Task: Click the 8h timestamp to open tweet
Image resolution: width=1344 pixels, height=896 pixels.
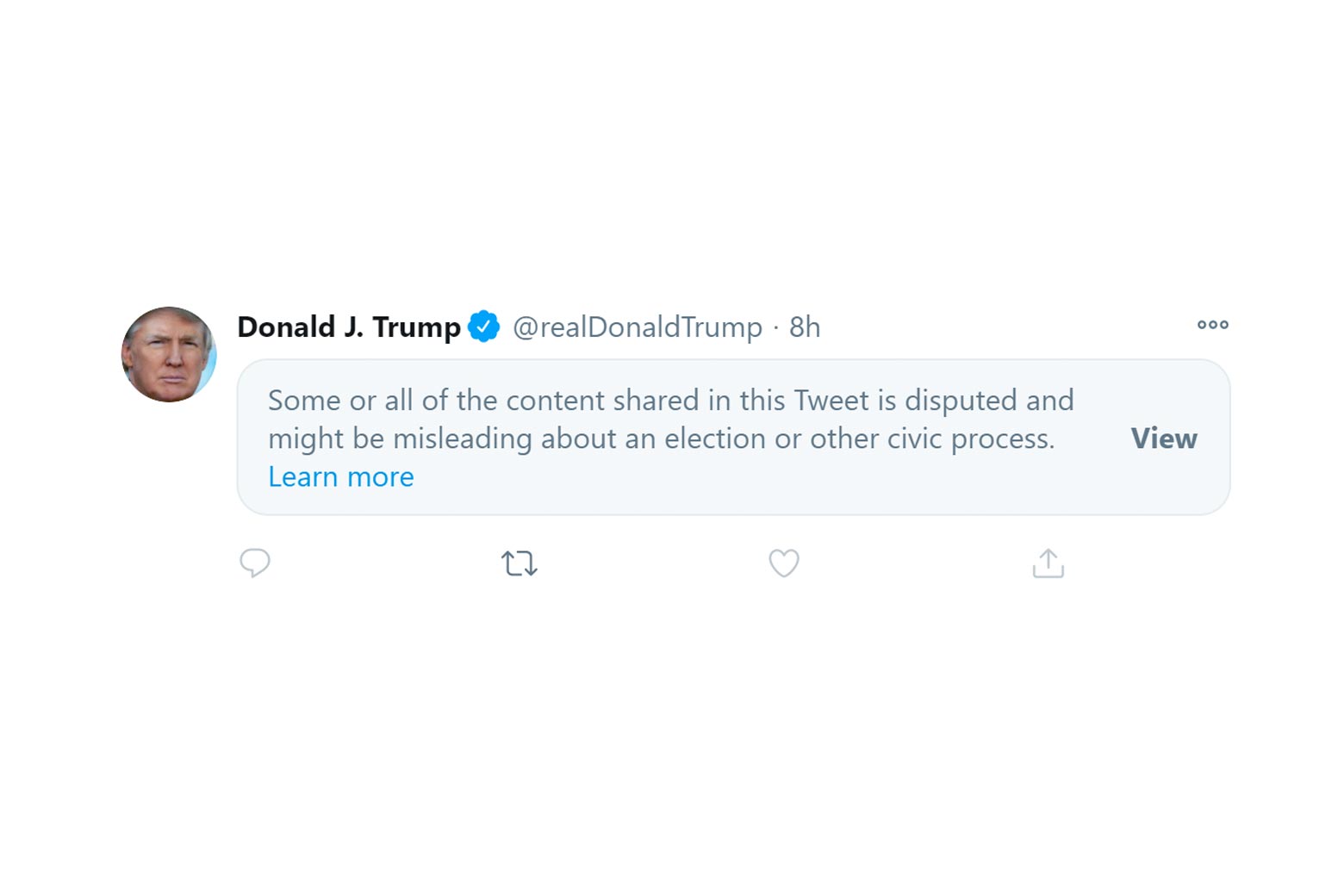Action: pos(805,327)
